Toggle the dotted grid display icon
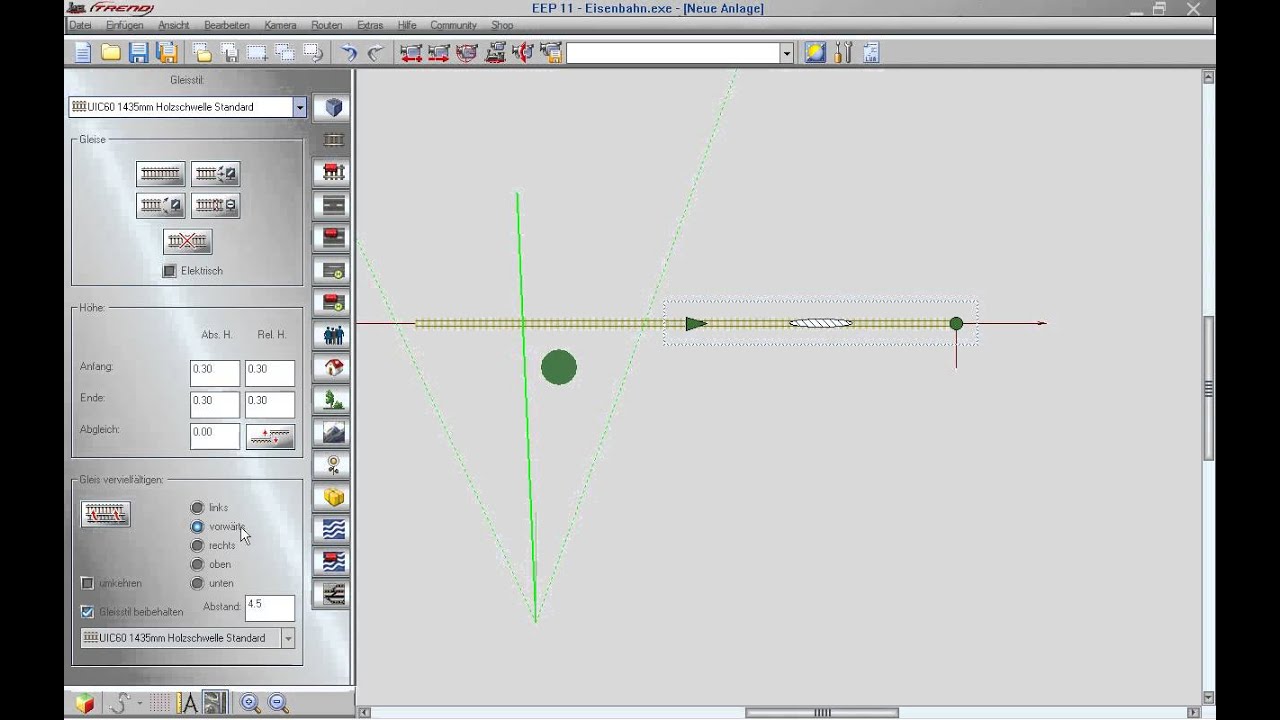 [159, 703]
